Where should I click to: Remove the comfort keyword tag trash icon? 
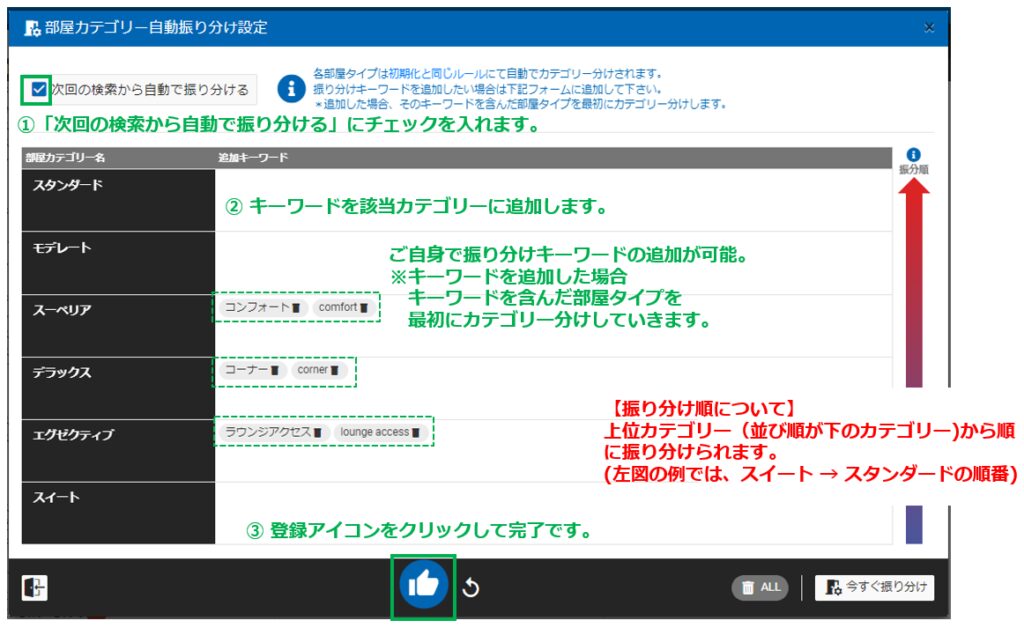coord(365,308)
